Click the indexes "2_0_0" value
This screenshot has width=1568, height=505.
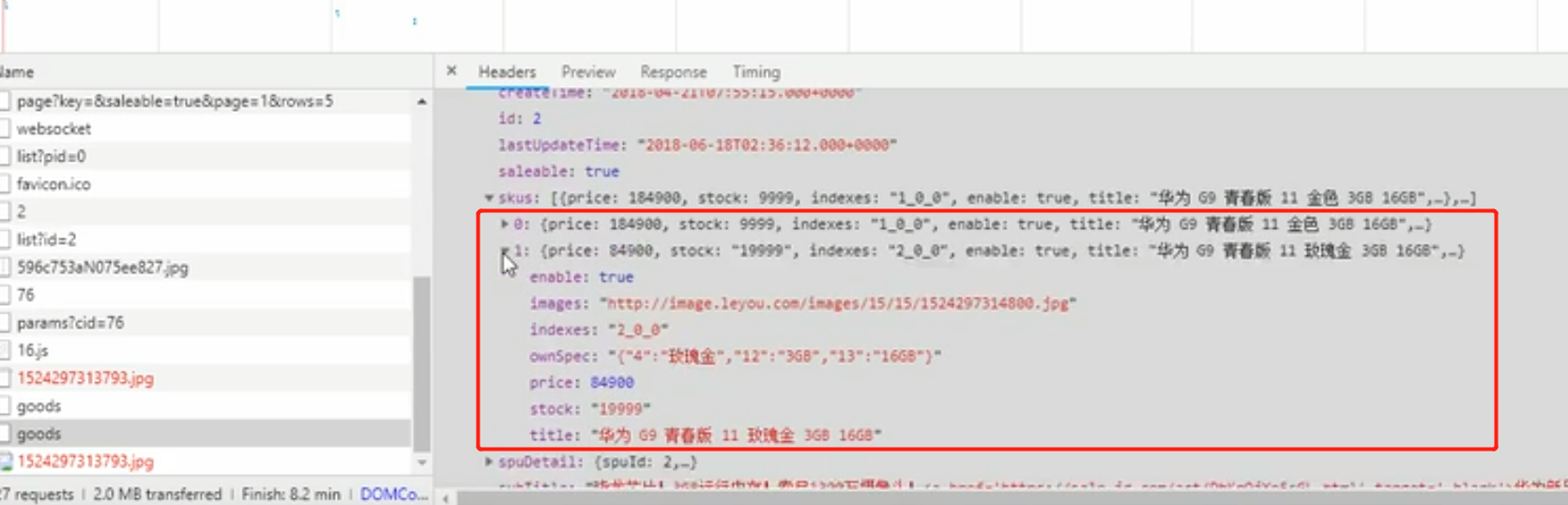pyautogui.click(x=638, y=329)
